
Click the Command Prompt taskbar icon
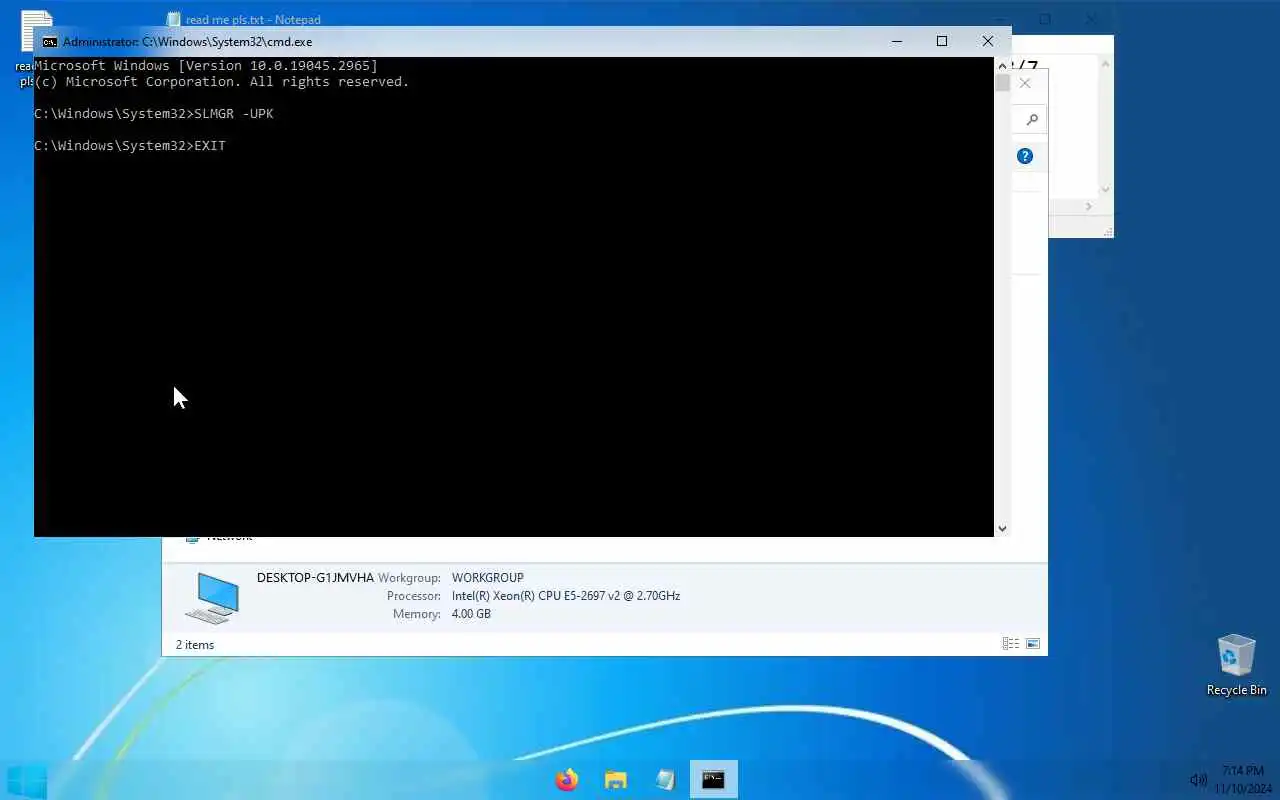click(x=713, y=779)
